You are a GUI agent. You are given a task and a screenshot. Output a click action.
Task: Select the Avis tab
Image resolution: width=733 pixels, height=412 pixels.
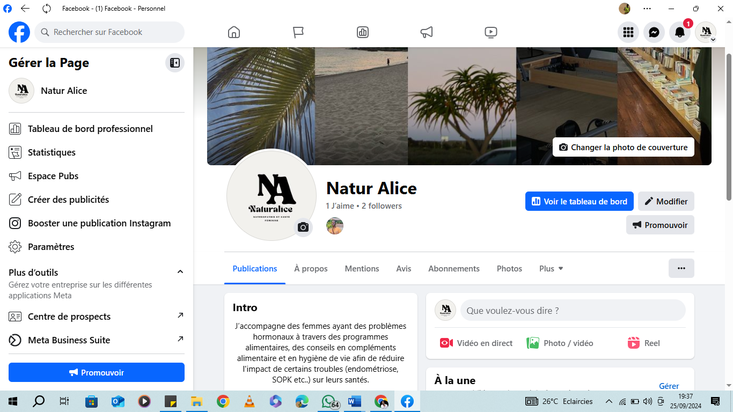click(x=403, y=268)
